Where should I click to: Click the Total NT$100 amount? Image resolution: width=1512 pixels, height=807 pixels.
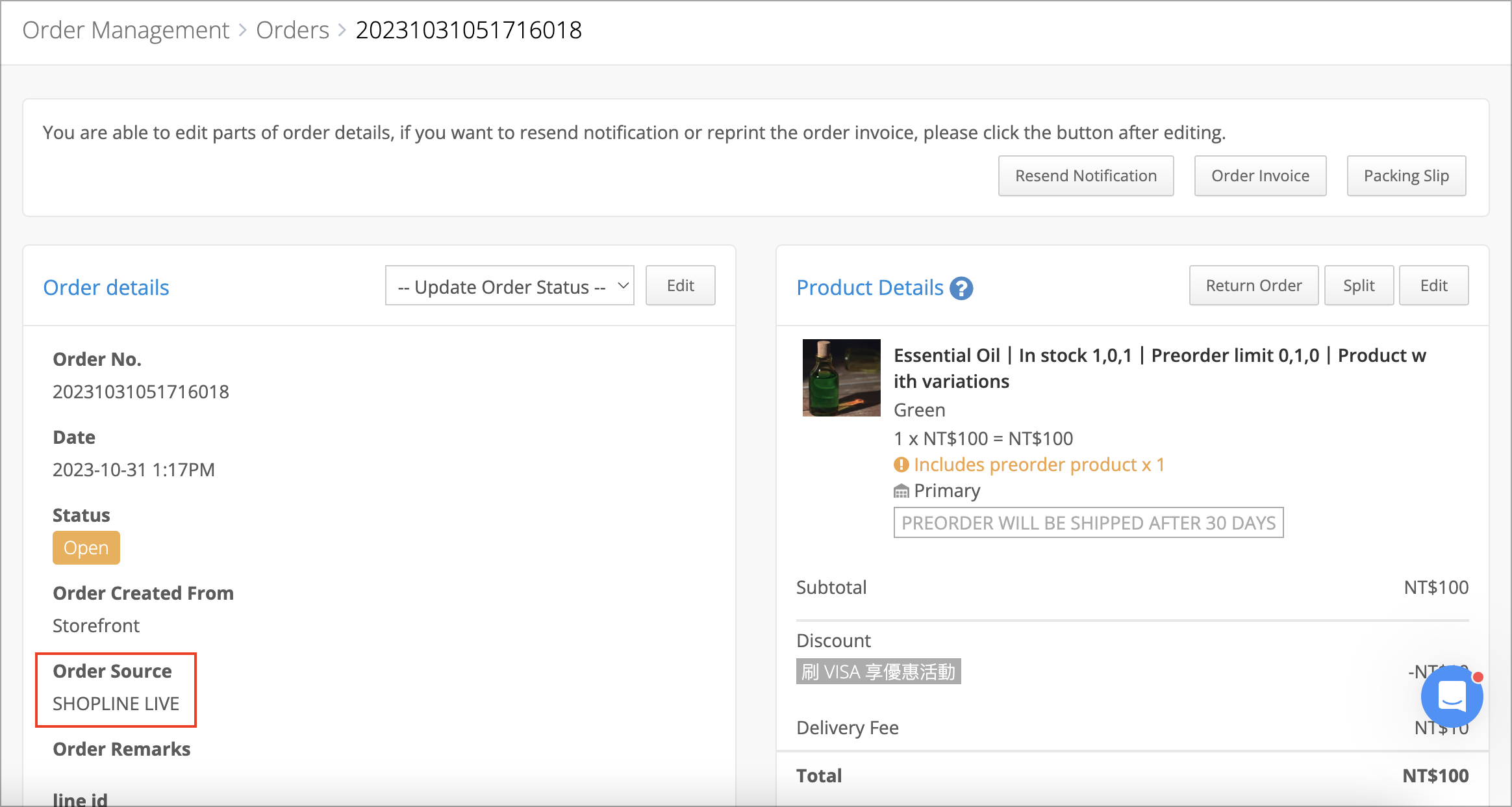coord(1435,776)
